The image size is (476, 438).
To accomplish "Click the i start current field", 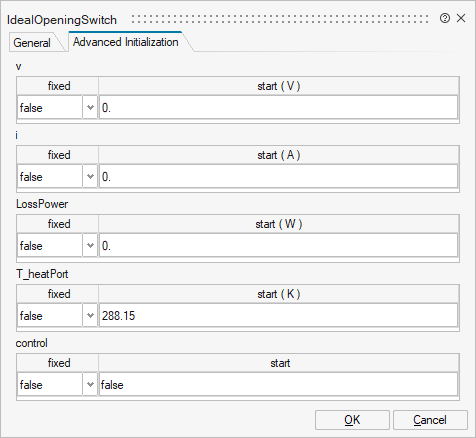I will click(278, 176).
